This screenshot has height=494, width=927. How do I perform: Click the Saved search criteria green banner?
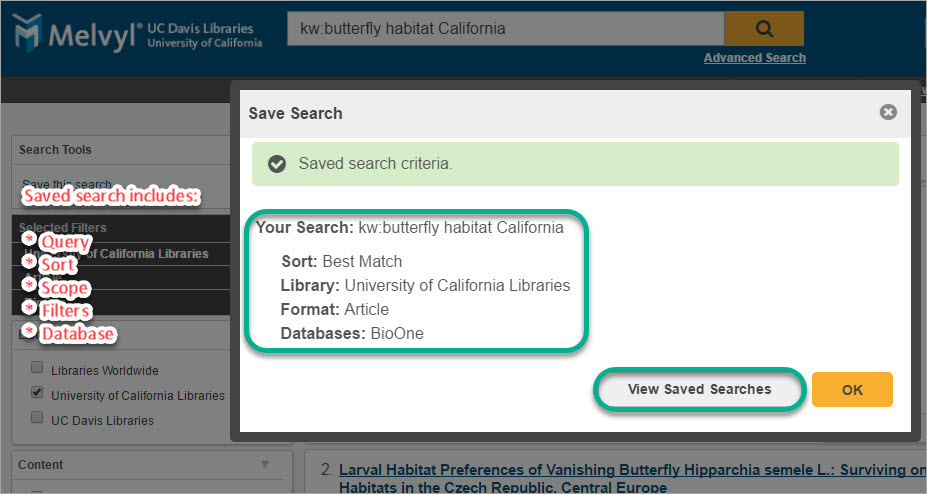(575, 164)
